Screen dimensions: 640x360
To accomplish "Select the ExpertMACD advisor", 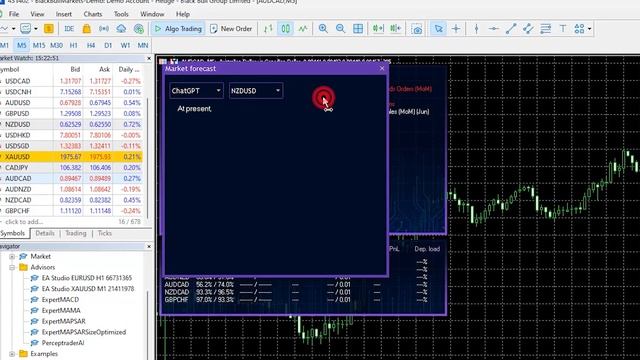I will [60, 300].
